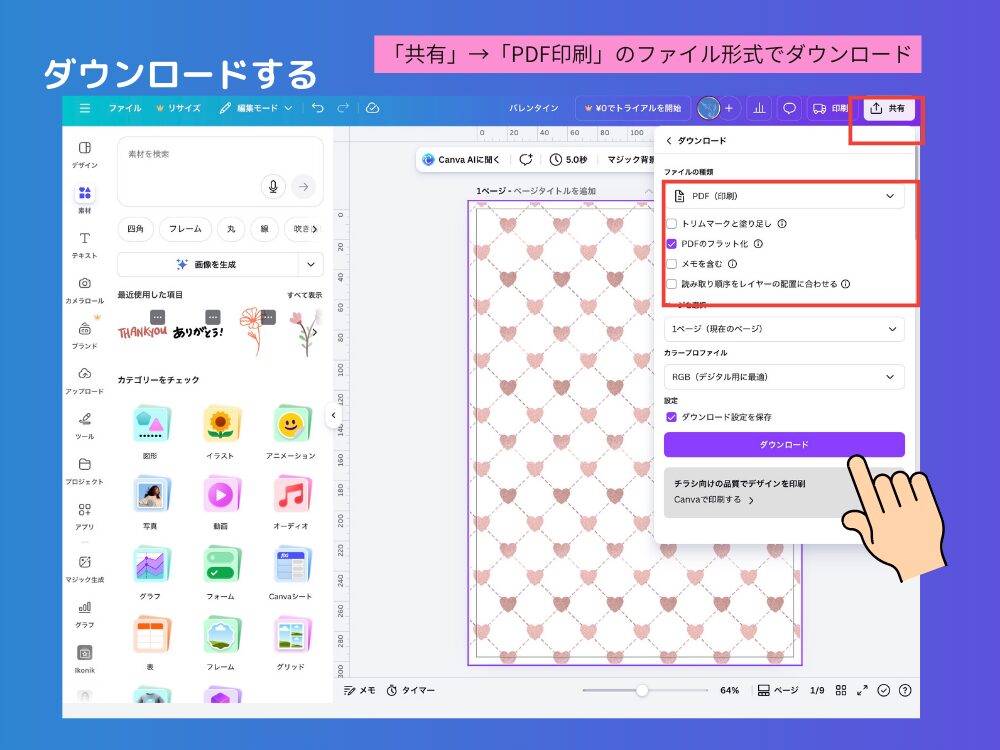Uncheck PDFのフラット化 checkbox

coord(672,243)
